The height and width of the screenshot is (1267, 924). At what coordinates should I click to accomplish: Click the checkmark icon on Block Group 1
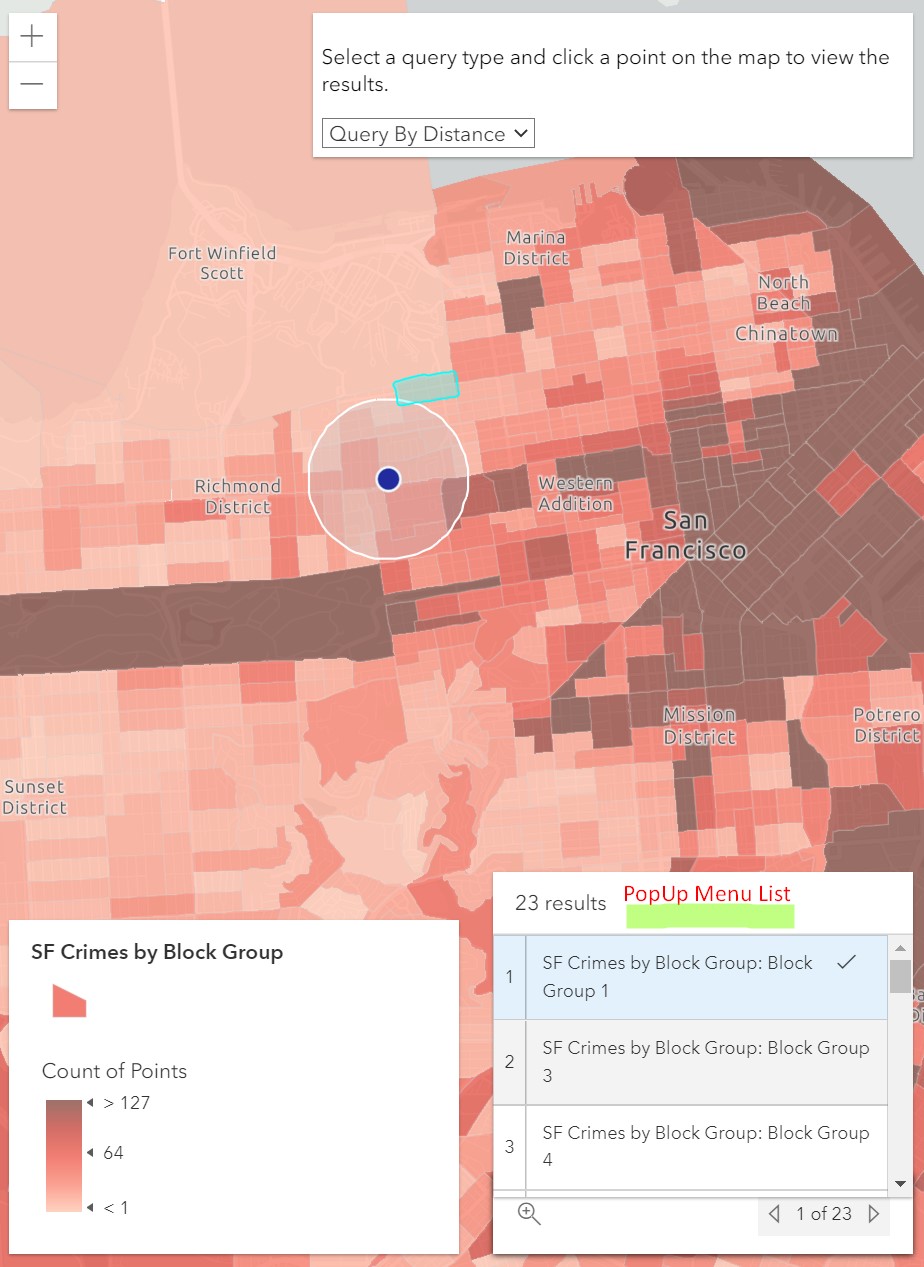tap(847, 963)
